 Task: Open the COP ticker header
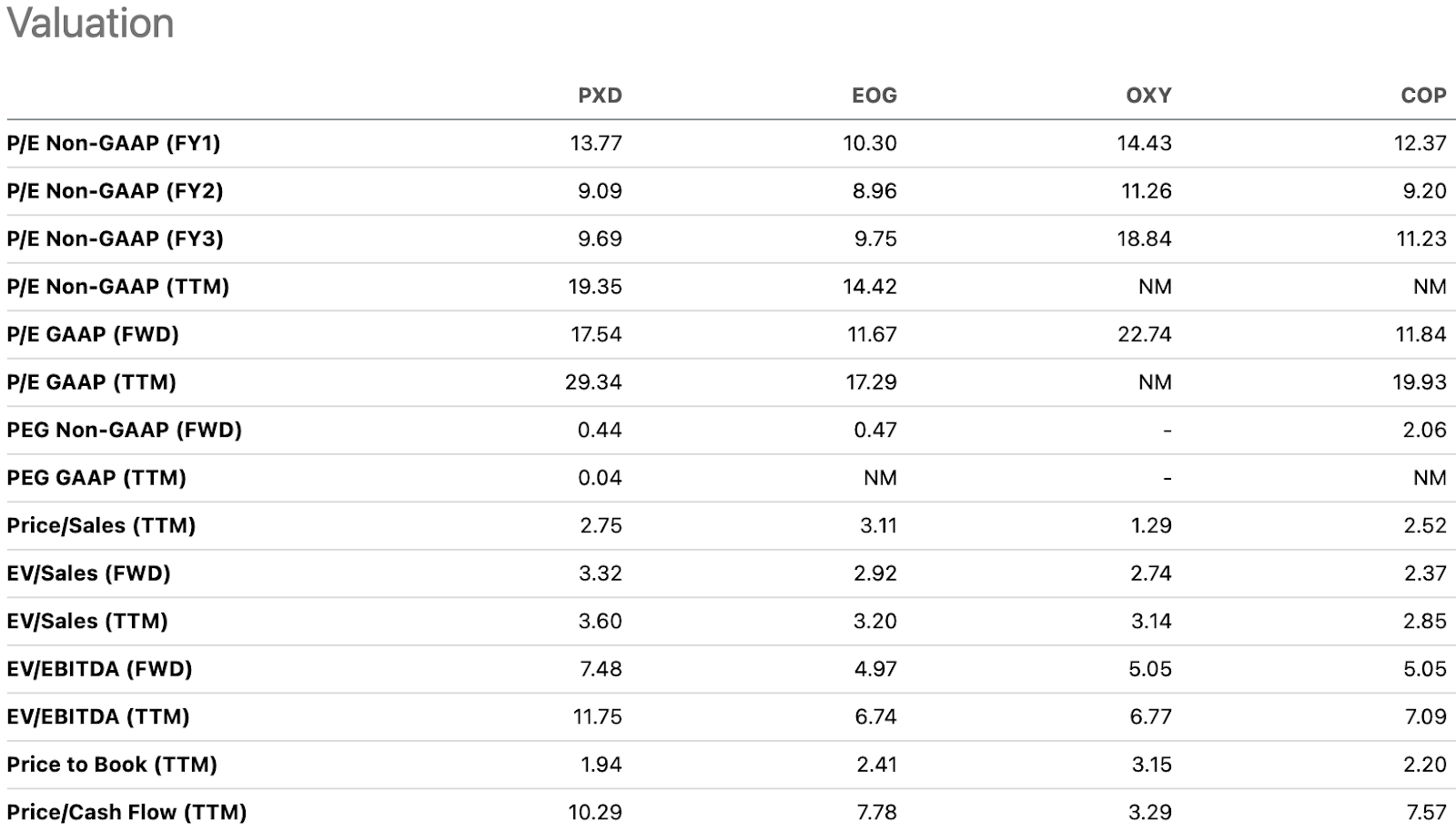(x=1423, y=96)
